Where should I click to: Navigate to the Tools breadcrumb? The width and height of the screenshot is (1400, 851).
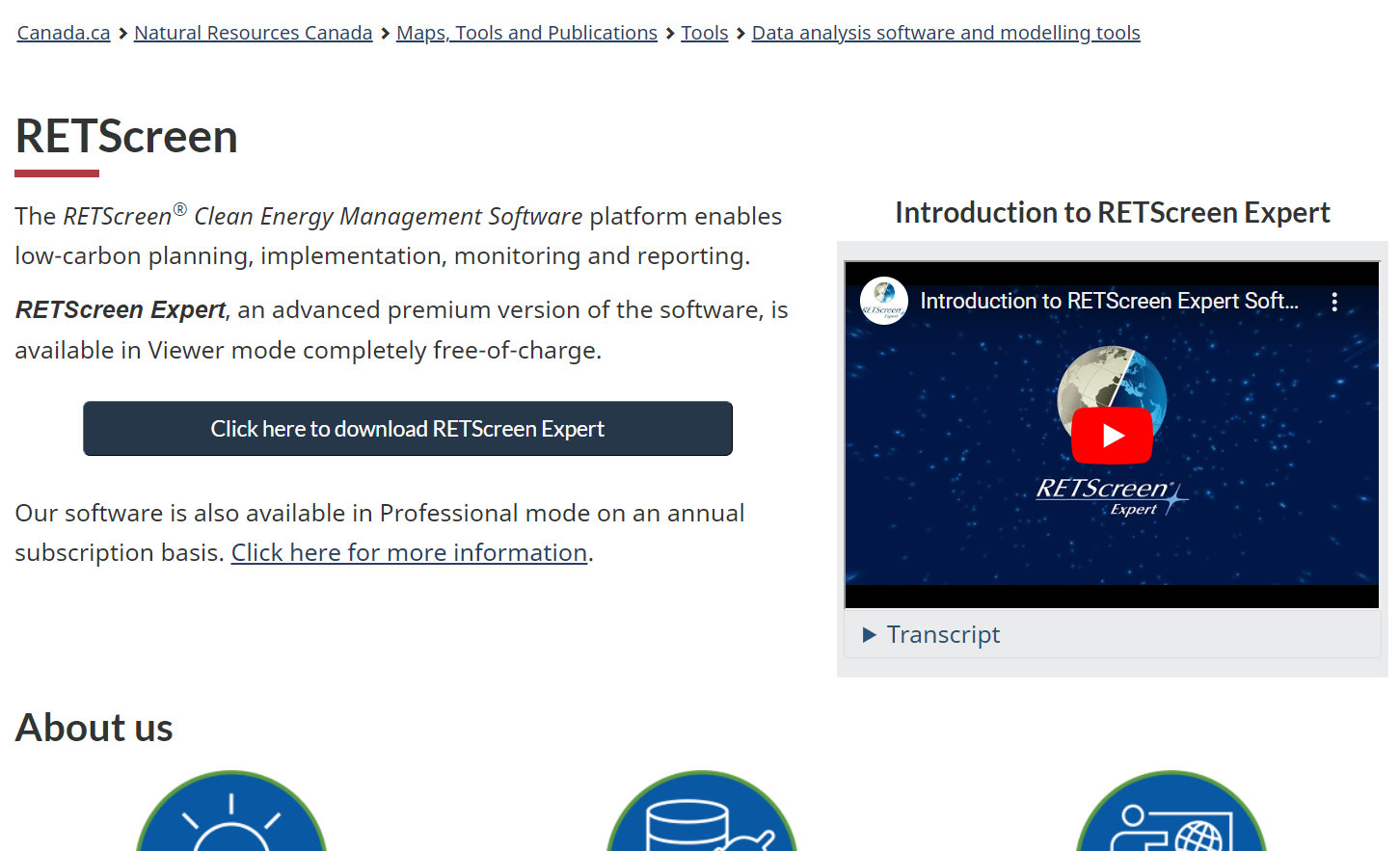point(704,33)
